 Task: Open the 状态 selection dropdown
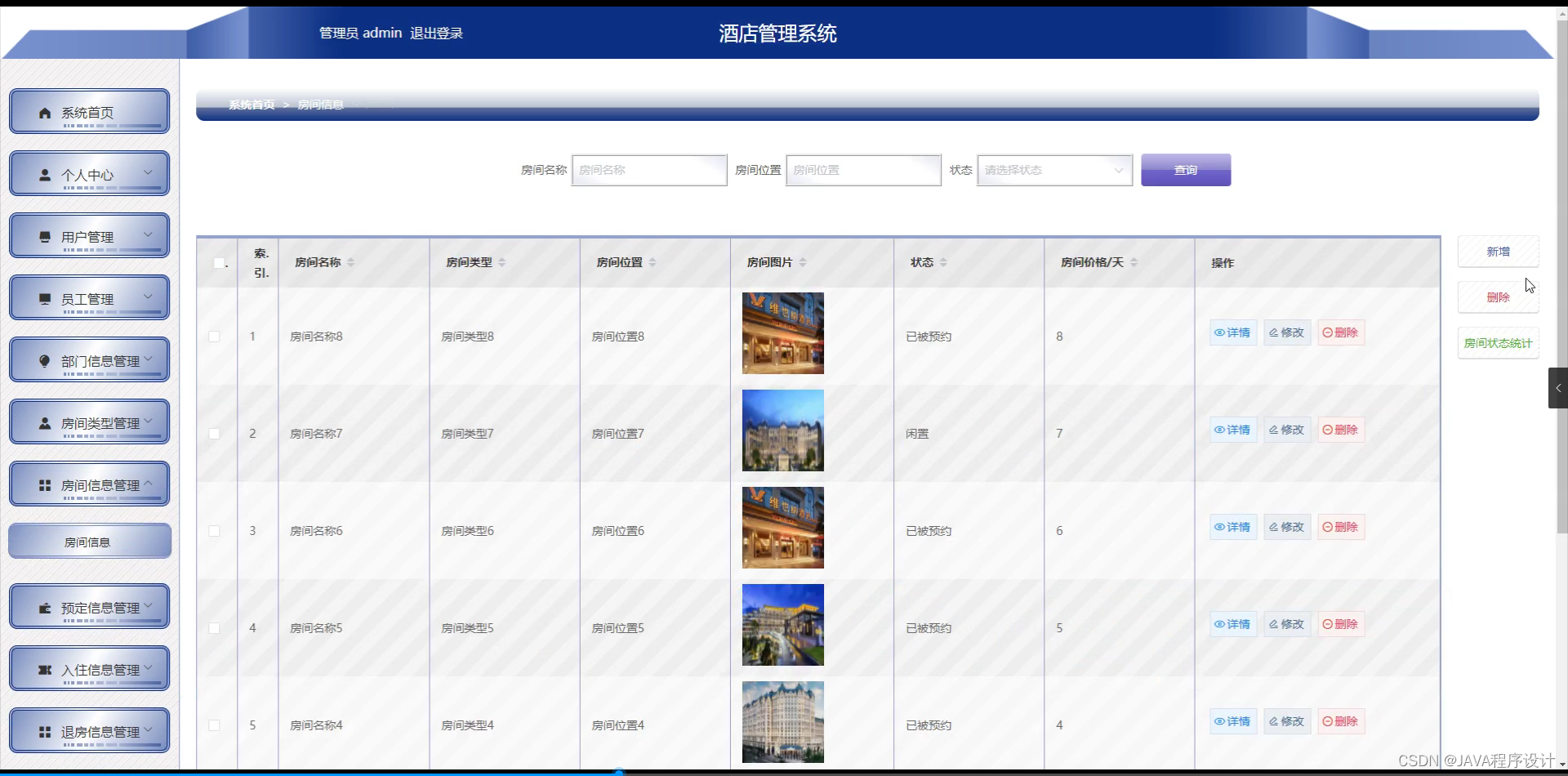[1054, 170]
